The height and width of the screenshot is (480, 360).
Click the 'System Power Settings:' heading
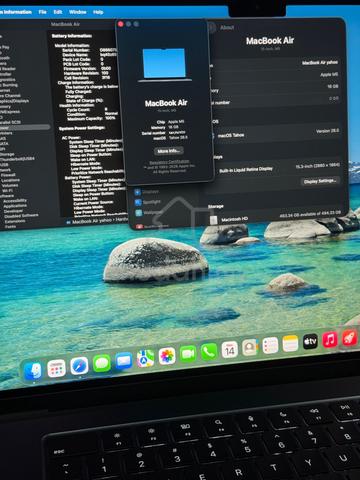click(82, 128)
